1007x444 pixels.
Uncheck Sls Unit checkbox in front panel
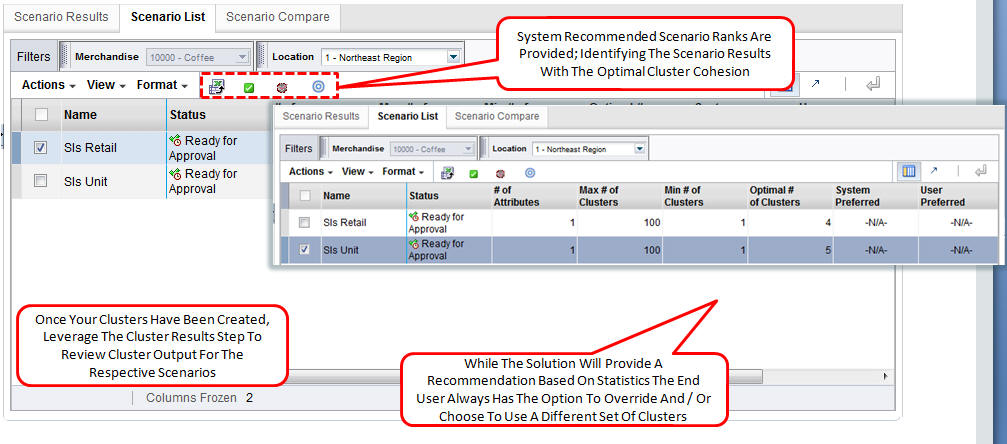pos(305,249)
